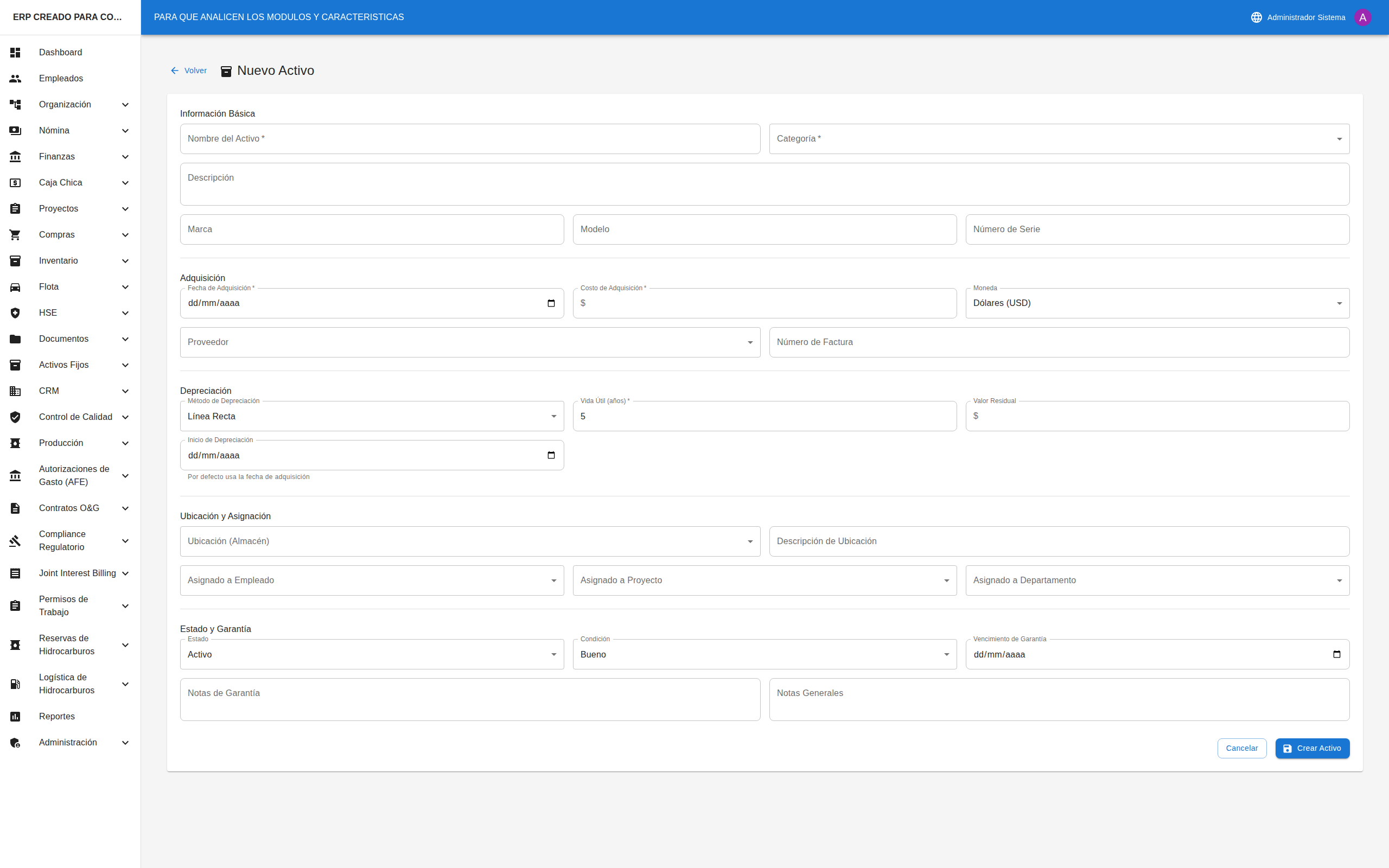This screenshot has width=1389, height=868.
Task: Open Vencimiento de Garantía calendar picker
Action: point(1336,654)
